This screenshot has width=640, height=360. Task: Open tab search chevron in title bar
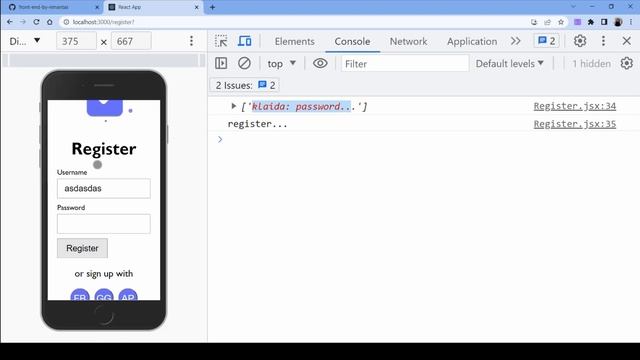[573, 7]
